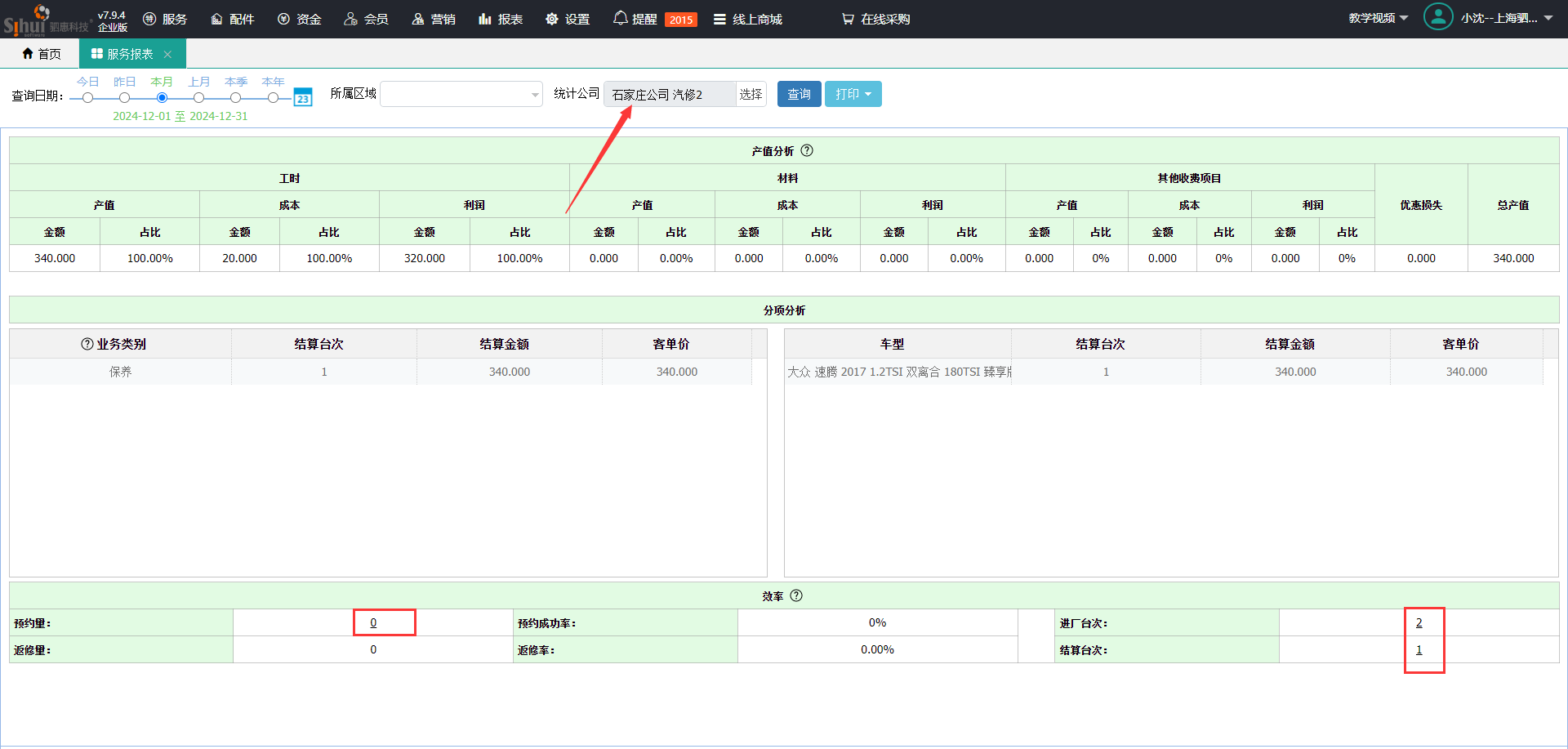Select the 今日 date range option
The width and height of the screenshot is (1568, 749).
87,97
